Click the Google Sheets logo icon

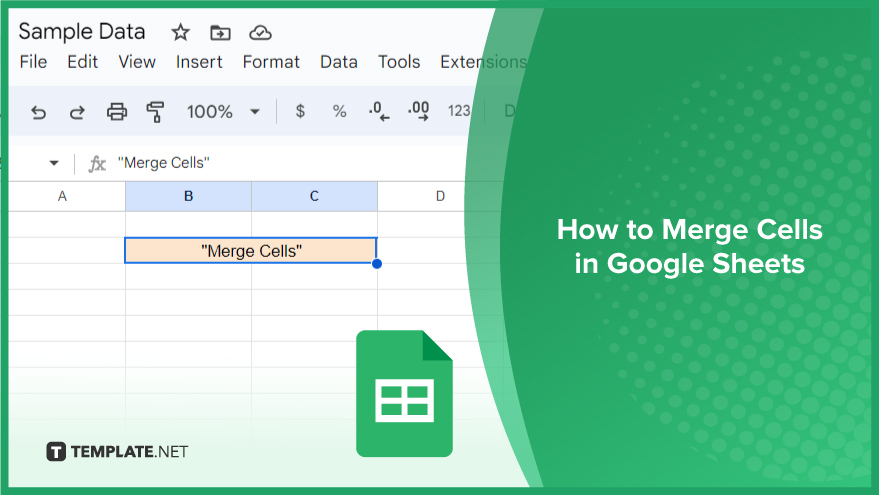[x=404, y=394]
